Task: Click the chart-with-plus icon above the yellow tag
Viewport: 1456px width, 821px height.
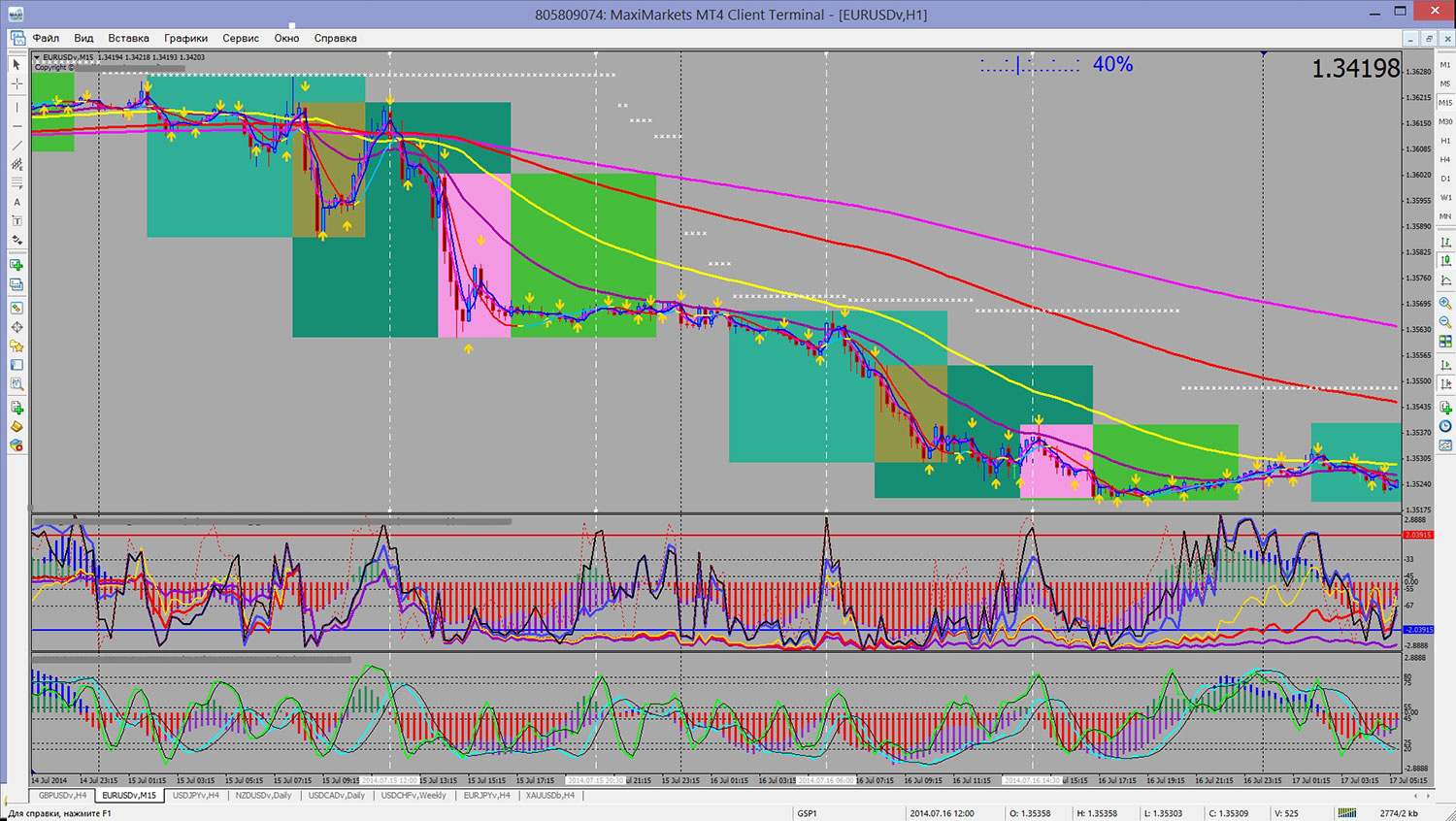Action: (17, 408)
